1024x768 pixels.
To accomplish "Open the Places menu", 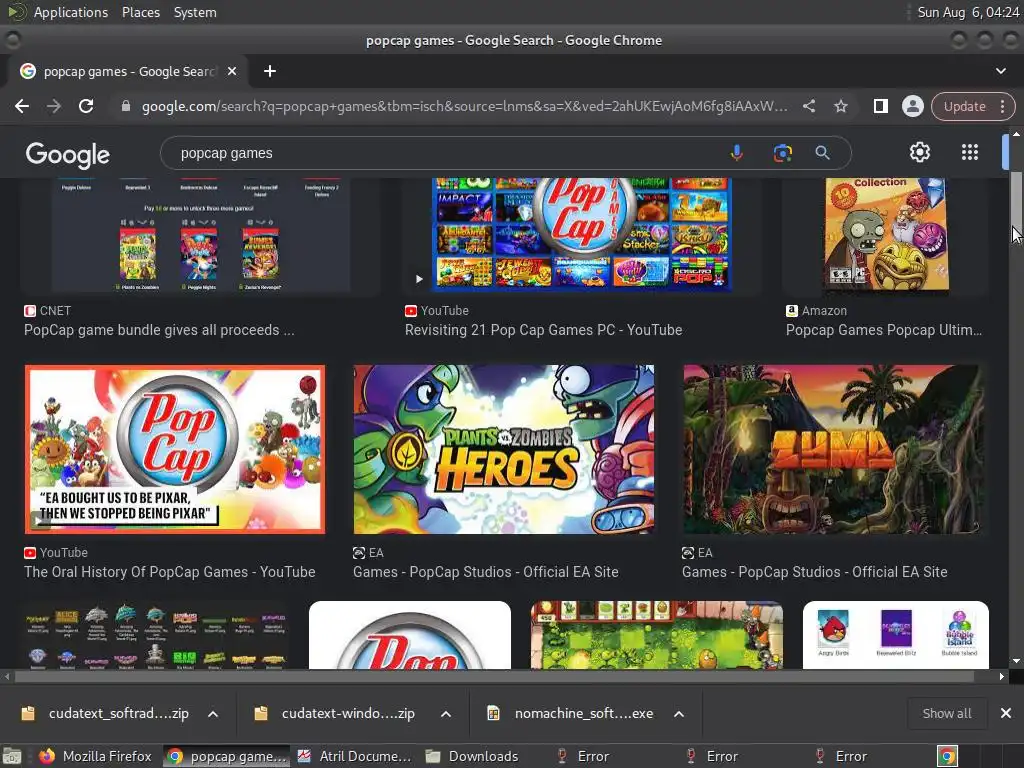I will click(x=140, y=12).
